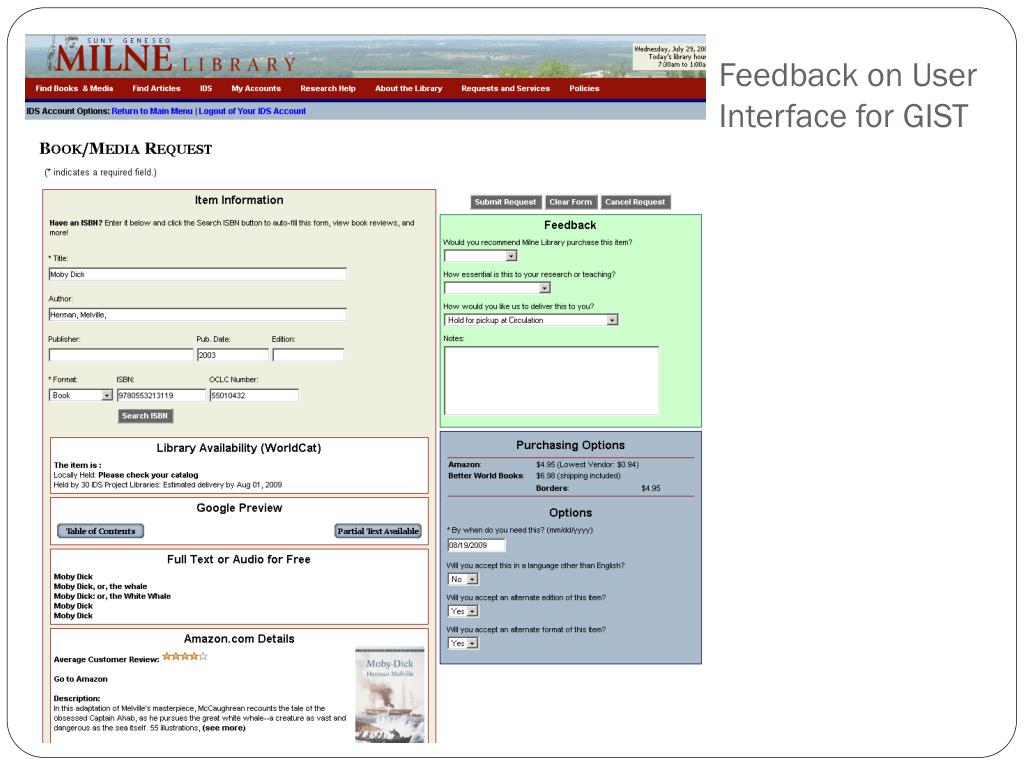Open Research Help menu
The width and height of the screenshot is (1024, 768).
click(x=328, y=88)
